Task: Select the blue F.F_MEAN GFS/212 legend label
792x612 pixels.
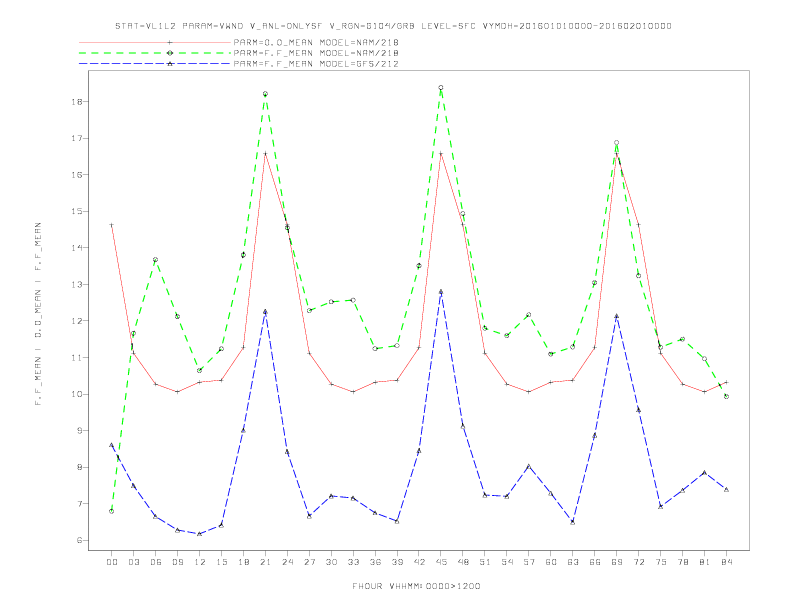Action: pos(316,64)
